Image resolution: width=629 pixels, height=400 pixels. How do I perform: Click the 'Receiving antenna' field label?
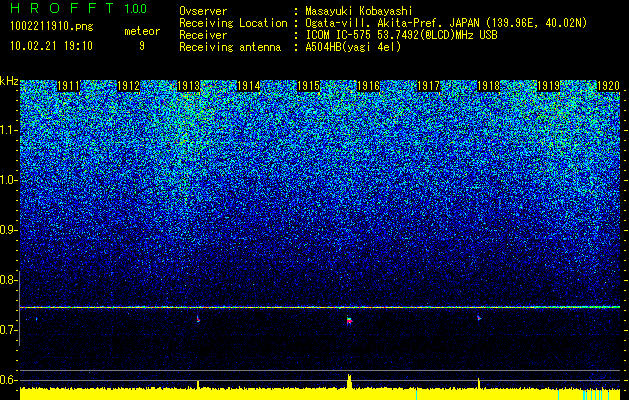coord(230,47)
